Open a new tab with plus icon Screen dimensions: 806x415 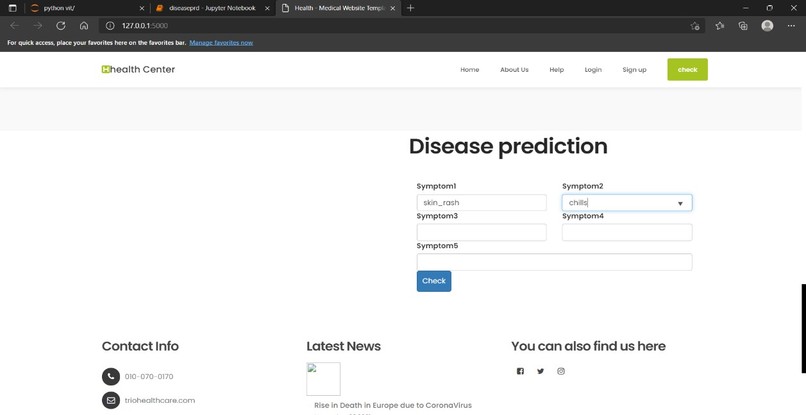point(410,8)
